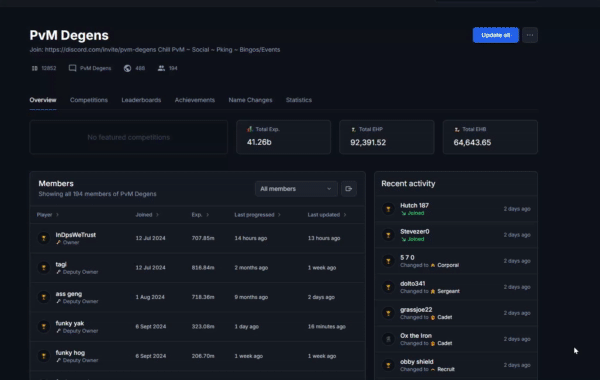Click funky yak's trophy avatar icon
The width and height of the screenshot is (600, 380).
point(44,326)
